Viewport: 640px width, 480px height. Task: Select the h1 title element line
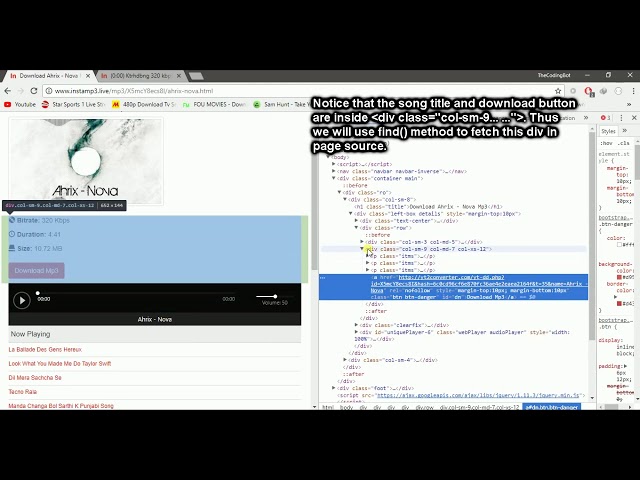[428, 207]
